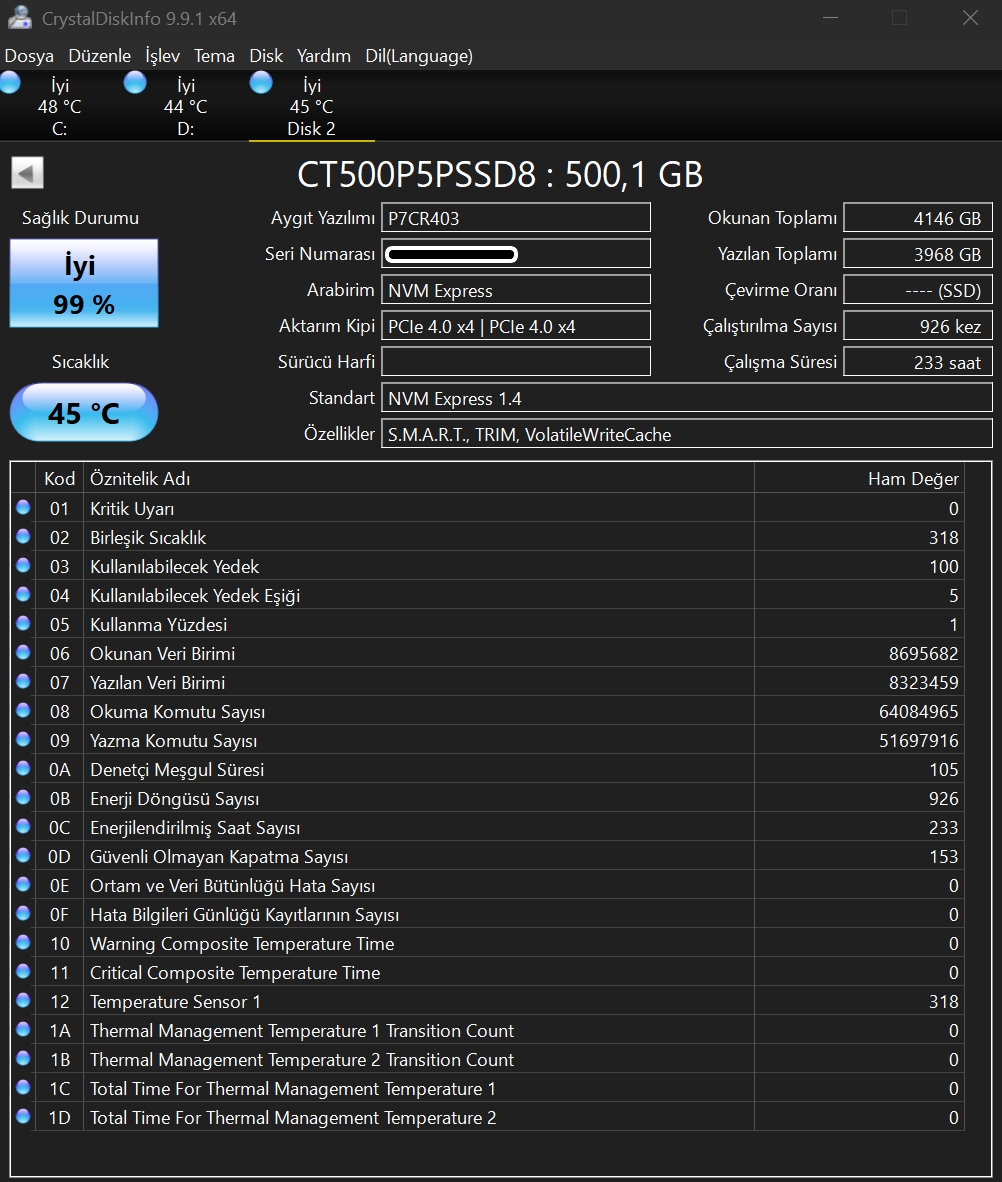Click the D: drive health status orb

[135, 82]
